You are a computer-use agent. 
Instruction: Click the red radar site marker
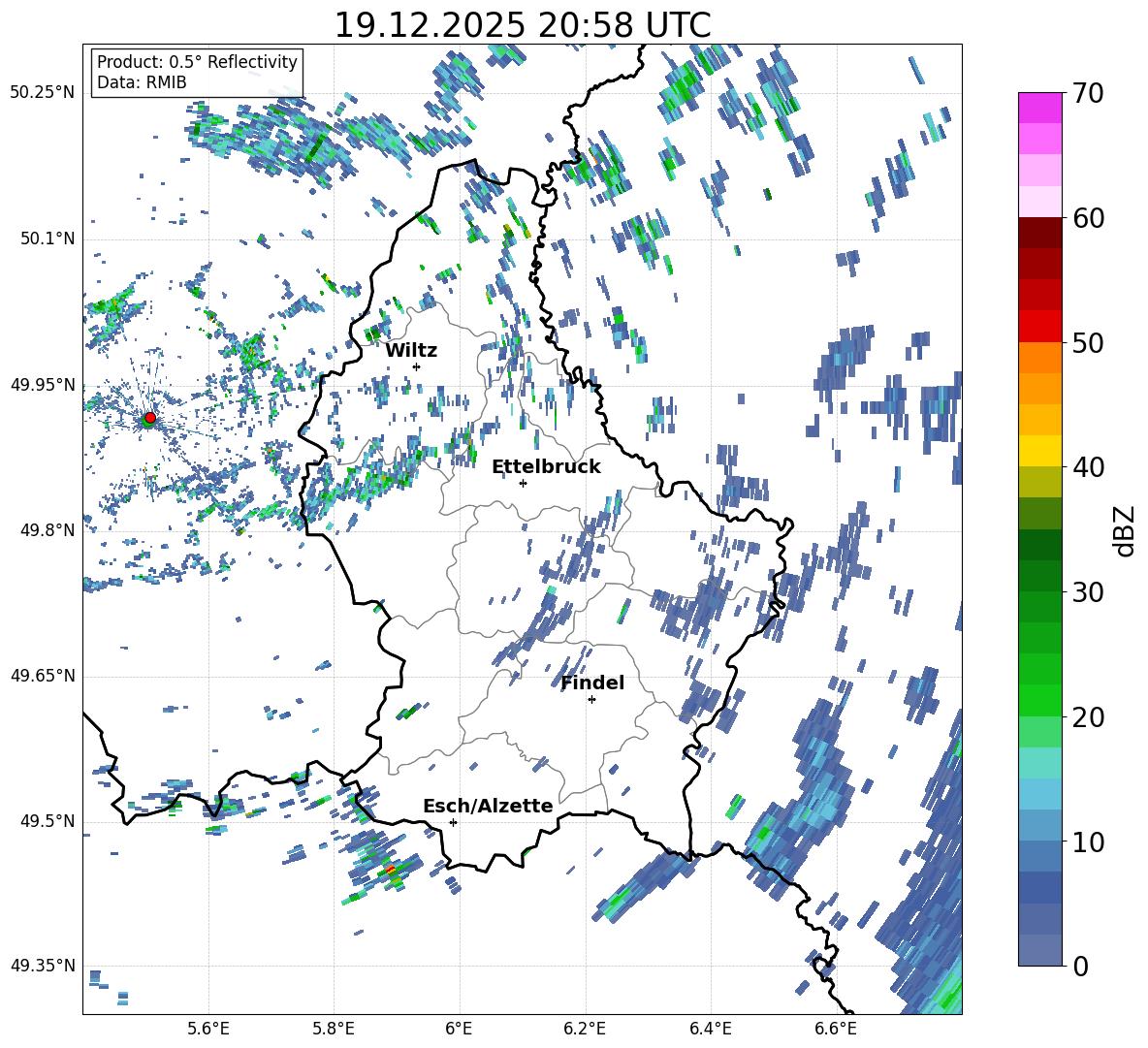pos(149,418)
